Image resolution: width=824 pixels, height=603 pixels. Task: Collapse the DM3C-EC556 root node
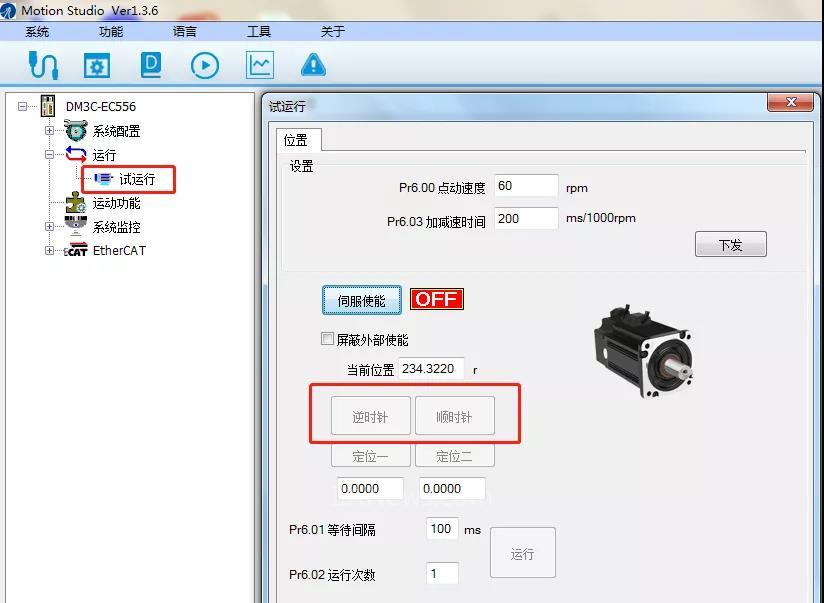[x=22, y=106]
